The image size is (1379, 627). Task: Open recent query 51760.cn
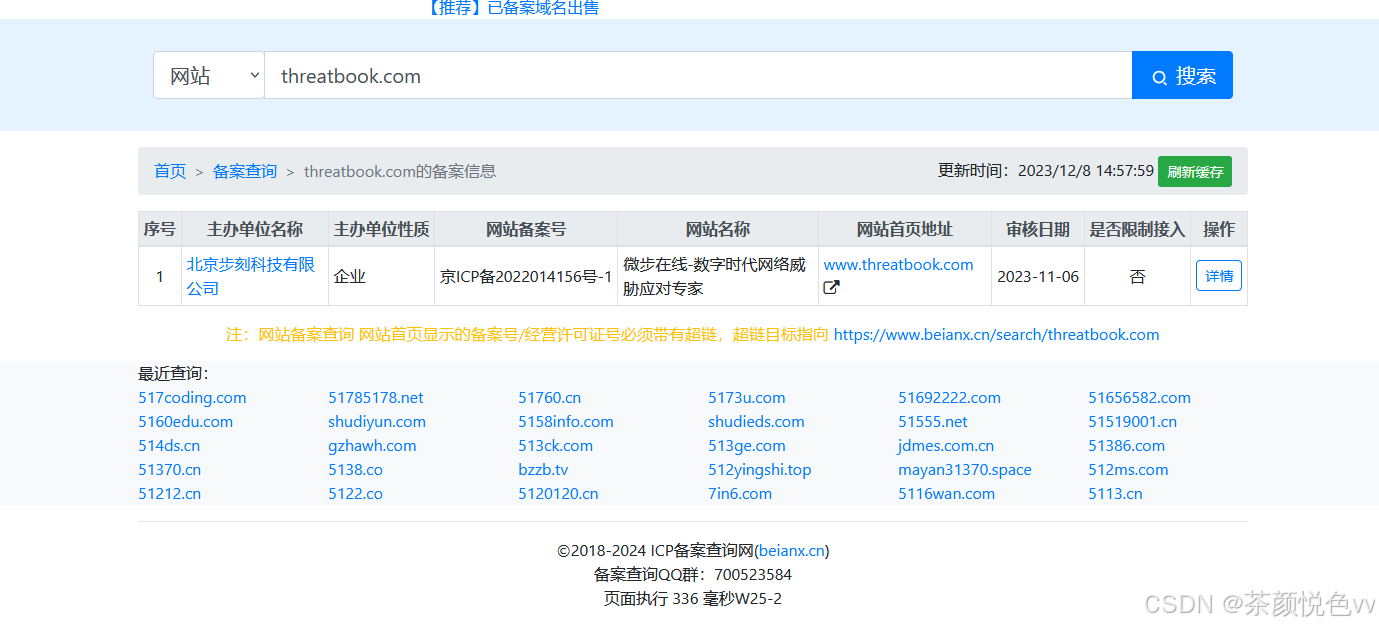pos(549,398)
